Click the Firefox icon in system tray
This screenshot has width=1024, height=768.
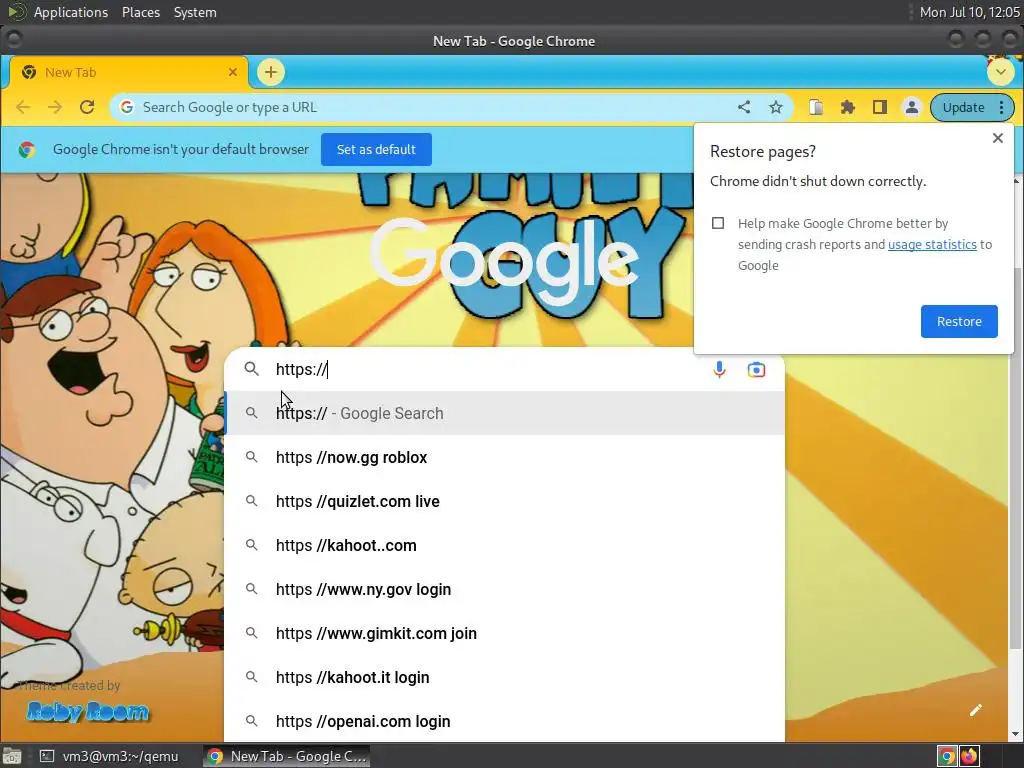(x=969, y=756)
